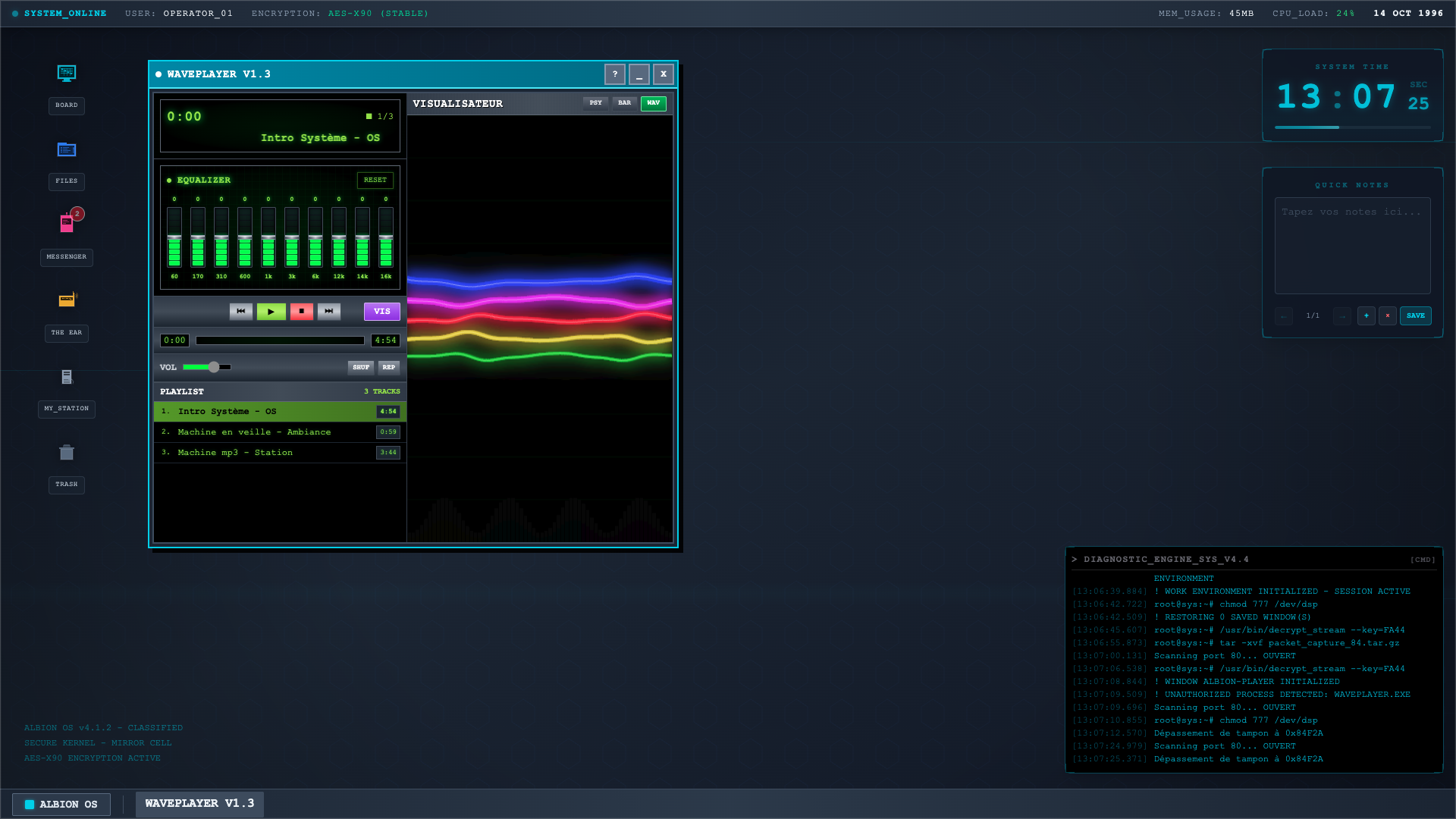Open the Board desktop icon
The height and width of the screenshot is (819, 1456).
click(67, 74)
